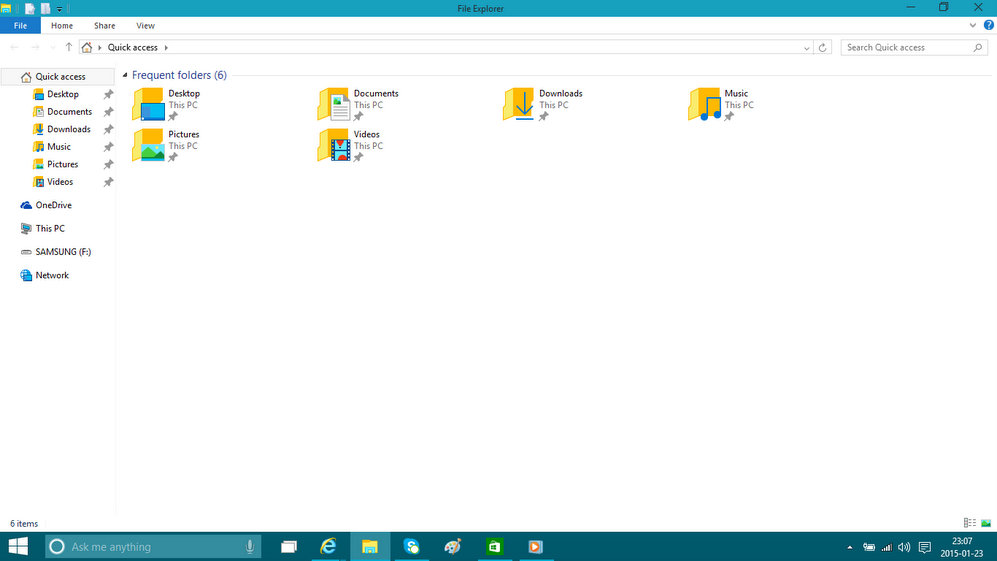This screenshot has height=561, width=997.
Task: Expand the address bar history dropdown
Action: click(807, 48)
